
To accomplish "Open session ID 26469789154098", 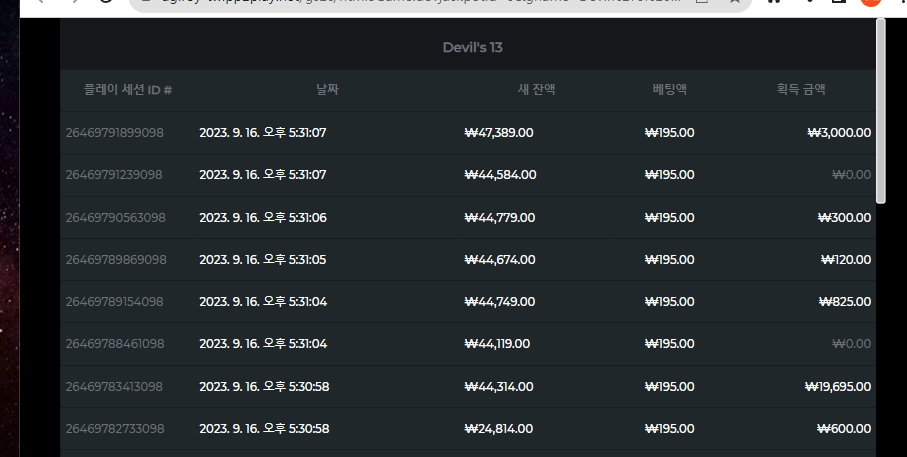I will coord(115,301).
